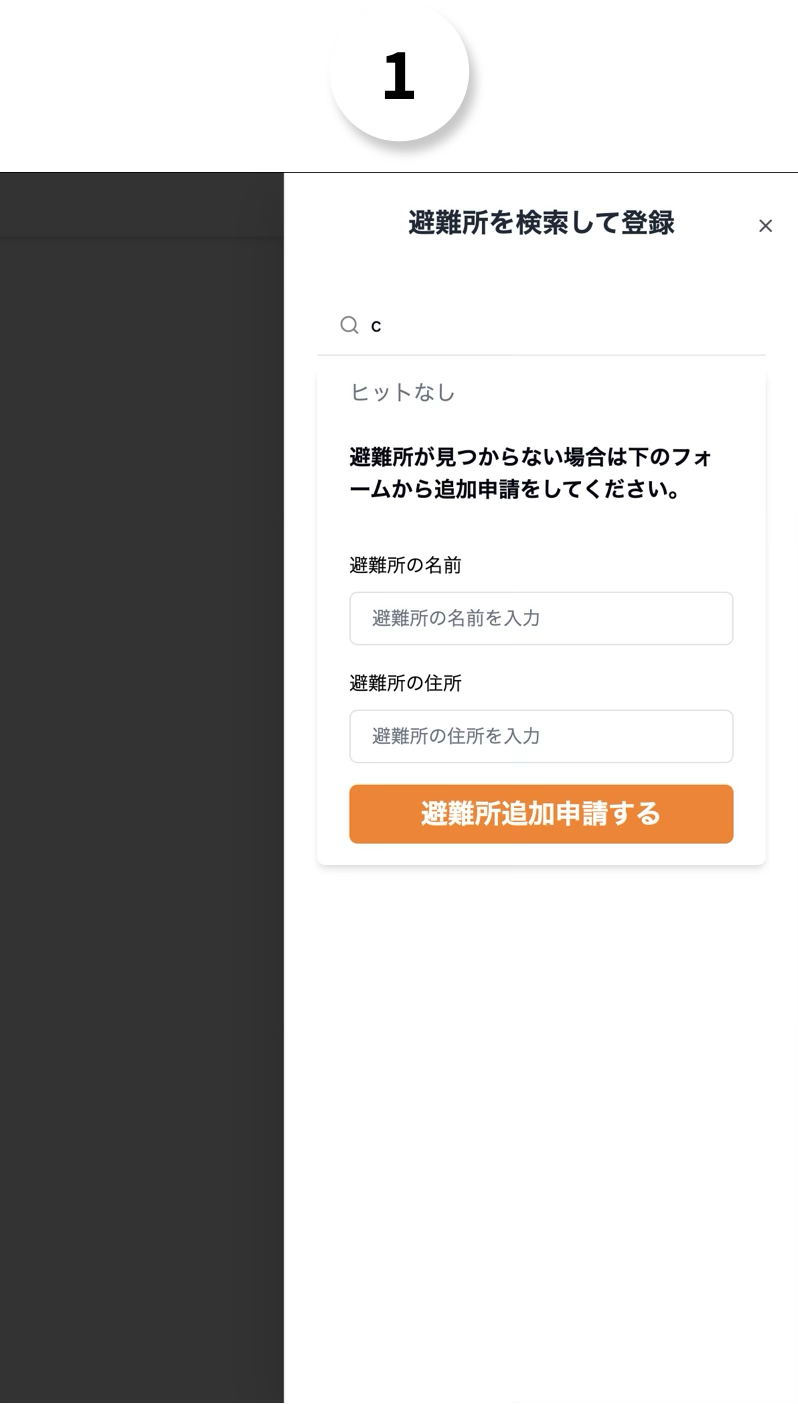
Task: Dismiss panel by clicking the dark backdrop
Action: coord(142,800)
